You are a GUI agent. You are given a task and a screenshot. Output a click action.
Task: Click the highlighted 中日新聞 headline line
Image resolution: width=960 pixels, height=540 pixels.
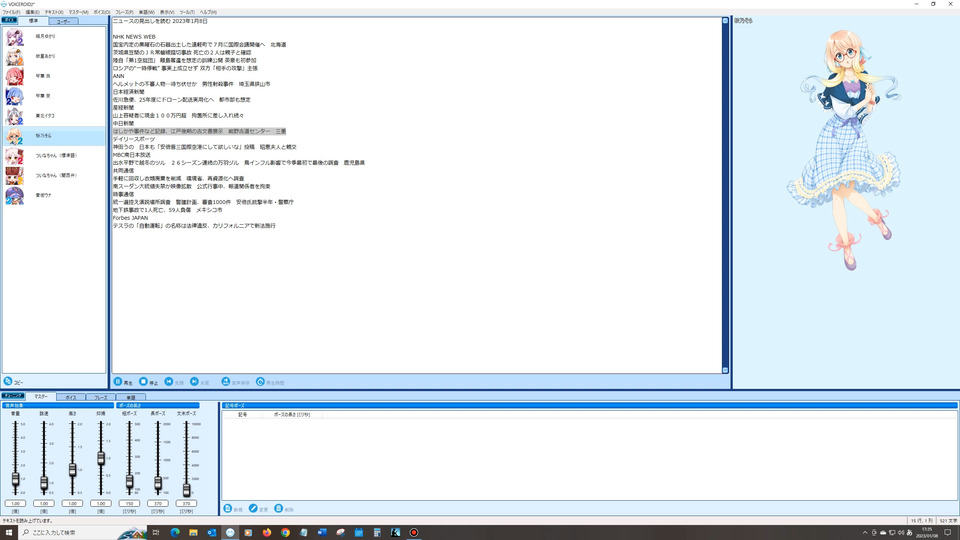[199, 131]
